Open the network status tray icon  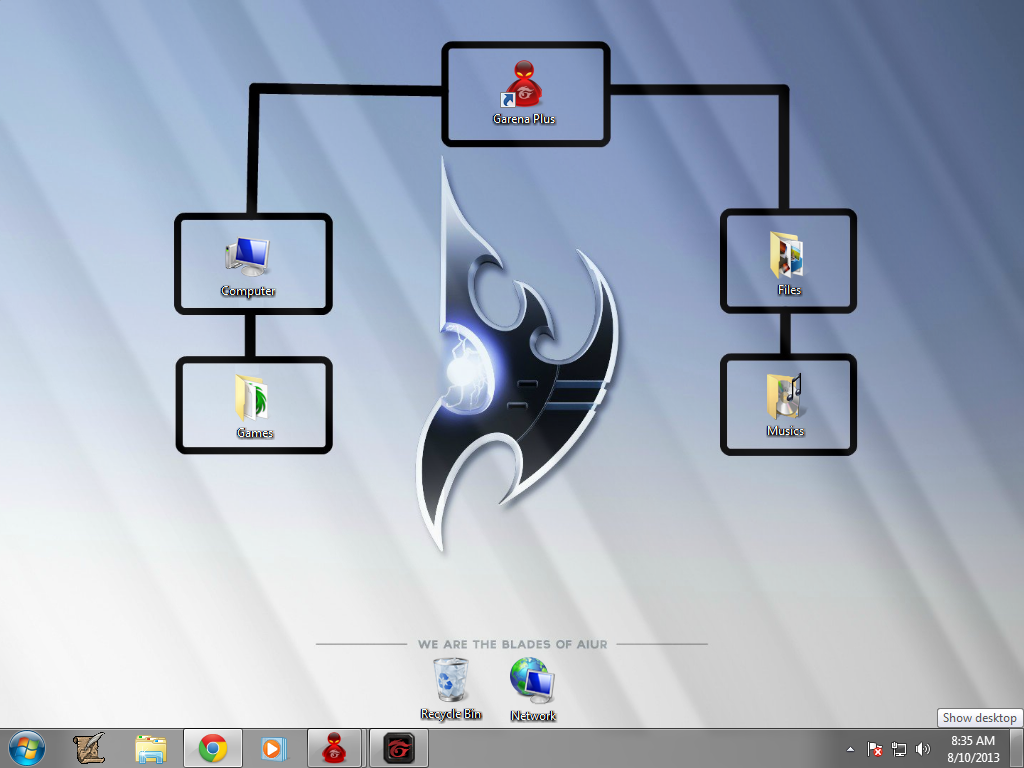(899, 749)
